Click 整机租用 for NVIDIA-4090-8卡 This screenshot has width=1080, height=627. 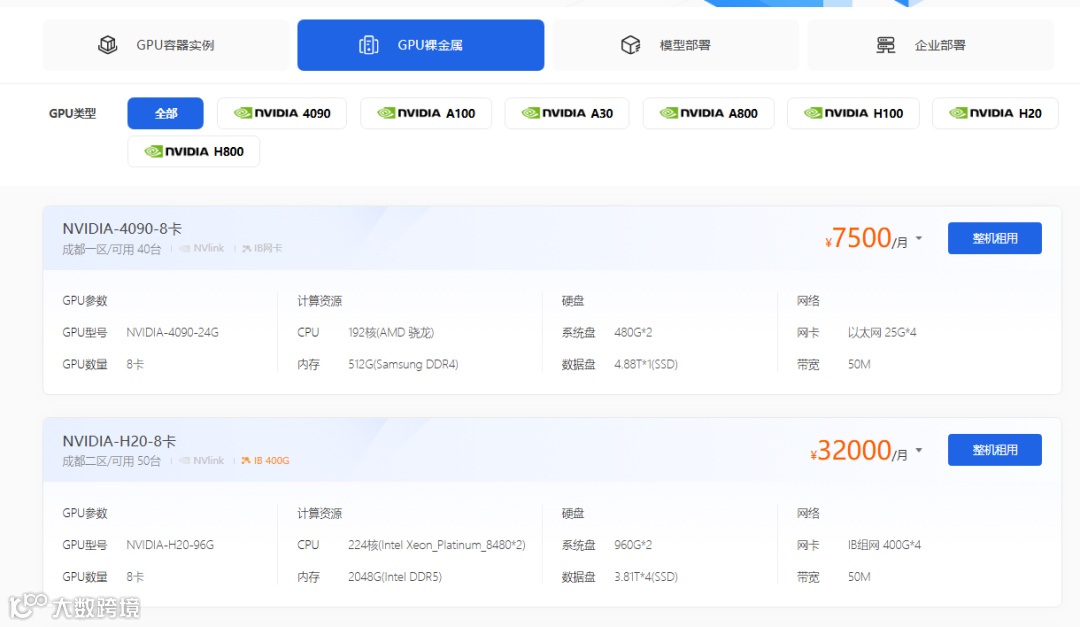(x=995, y=238)
